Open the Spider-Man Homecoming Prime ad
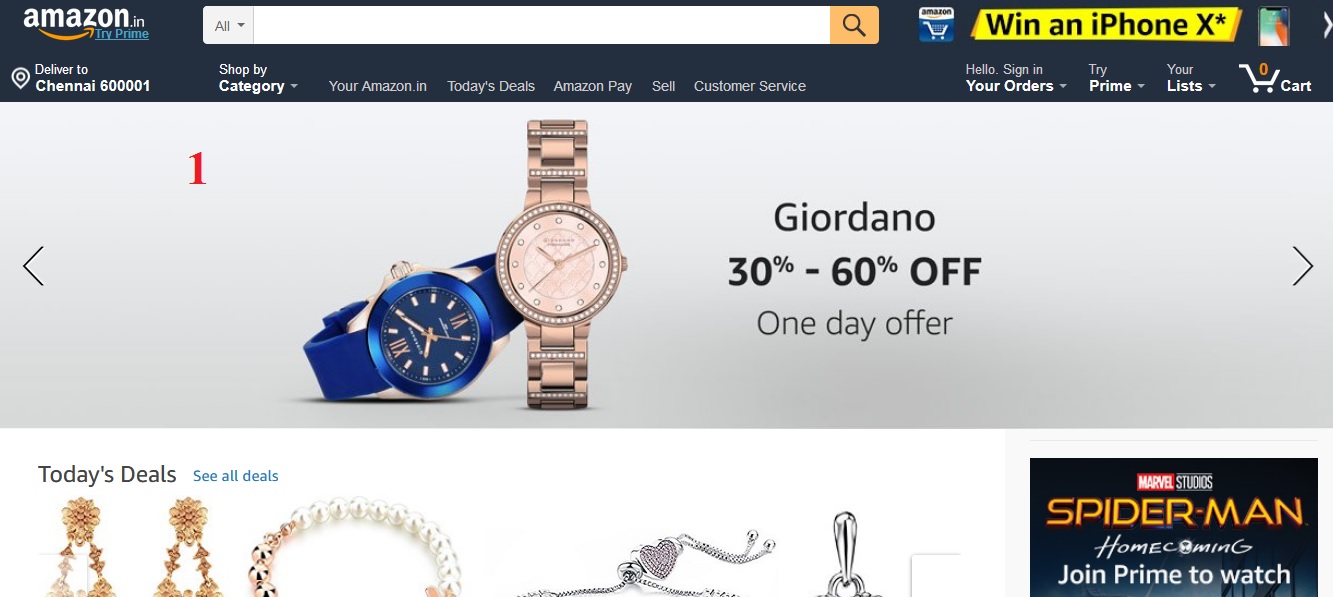Screen dimensions: 1333x597 click(x=1174, y=527)
